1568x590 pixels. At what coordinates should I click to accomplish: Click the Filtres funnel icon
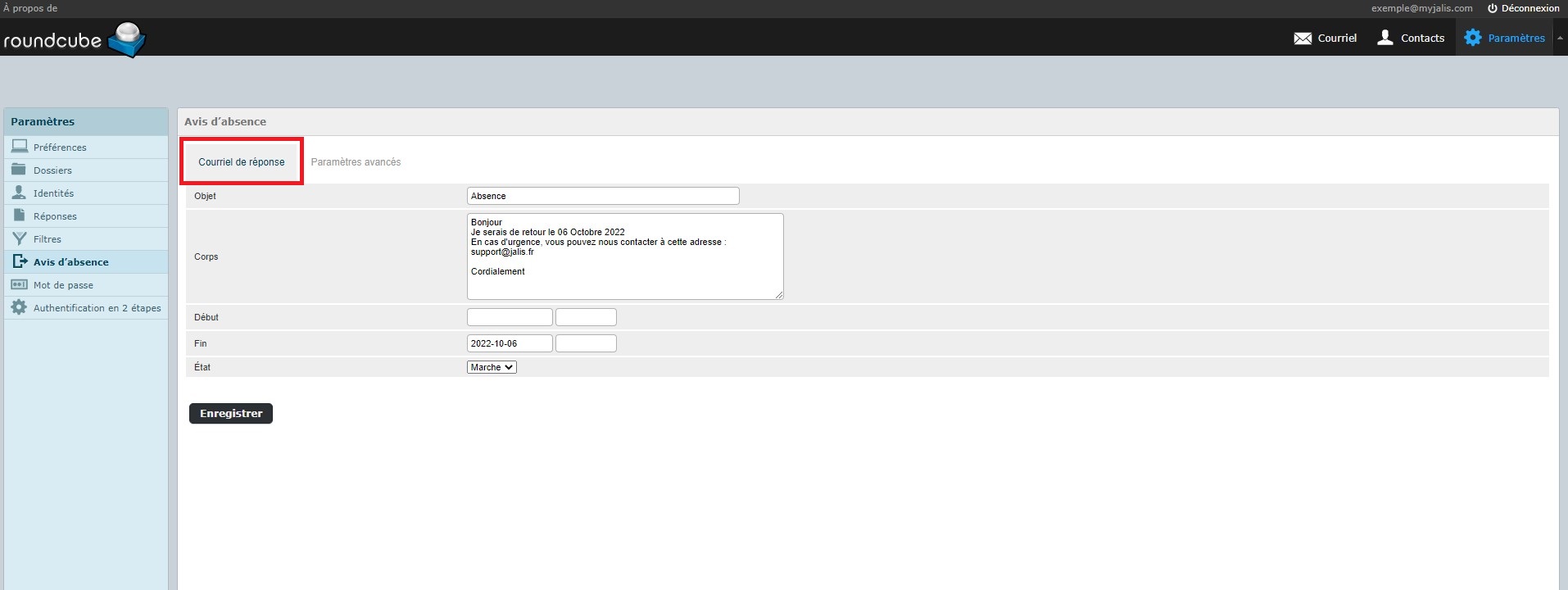(20, 238)
